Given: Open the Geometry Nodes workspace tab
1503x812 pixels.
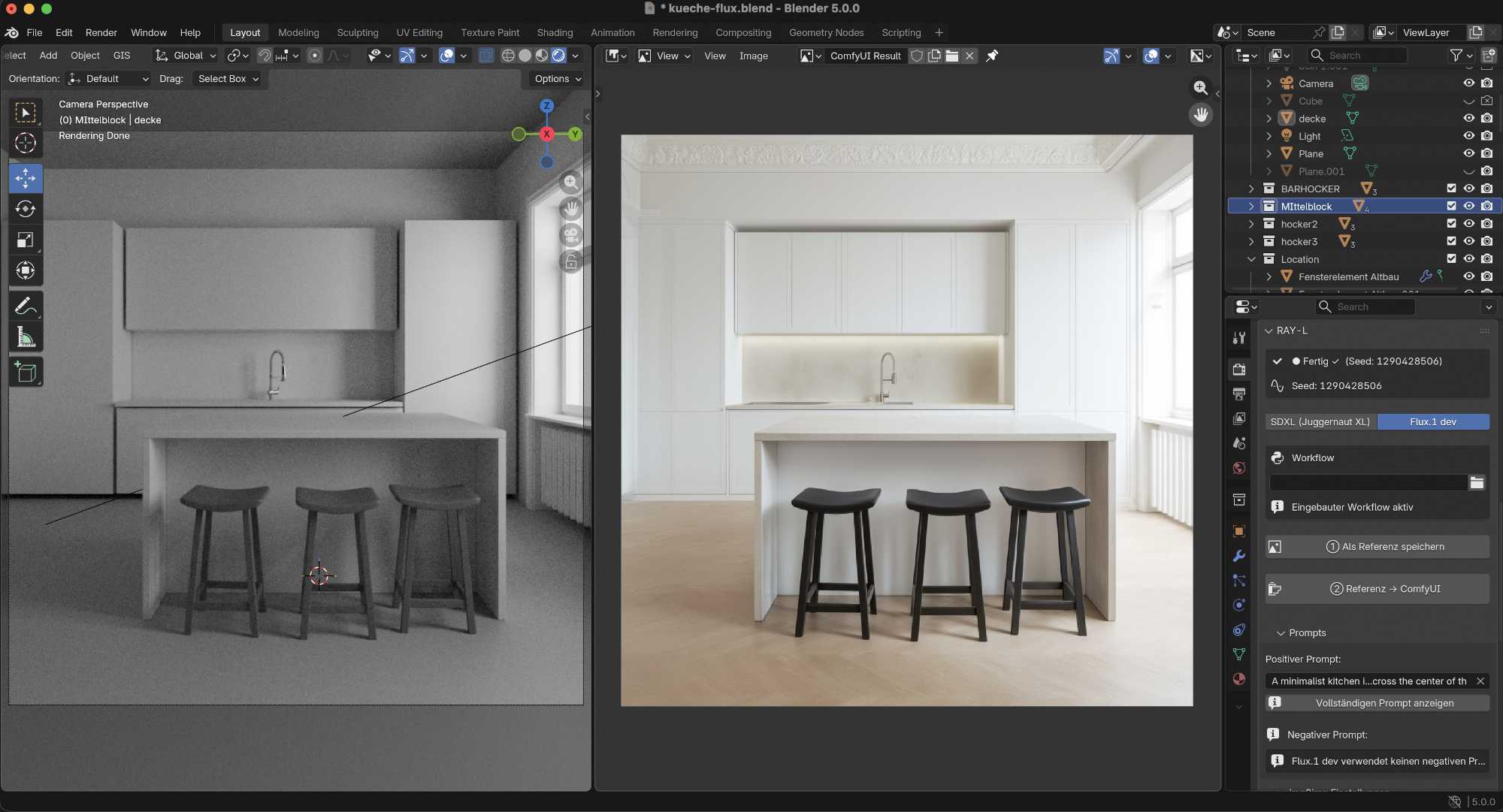Looking at the screenshot, I should (x=826, y=32).
